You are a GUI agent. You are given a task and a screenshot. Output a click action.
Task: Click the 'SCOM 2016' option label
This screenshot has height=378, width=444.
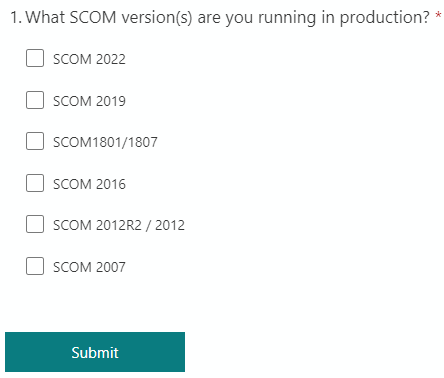click(x=89, y=184)
